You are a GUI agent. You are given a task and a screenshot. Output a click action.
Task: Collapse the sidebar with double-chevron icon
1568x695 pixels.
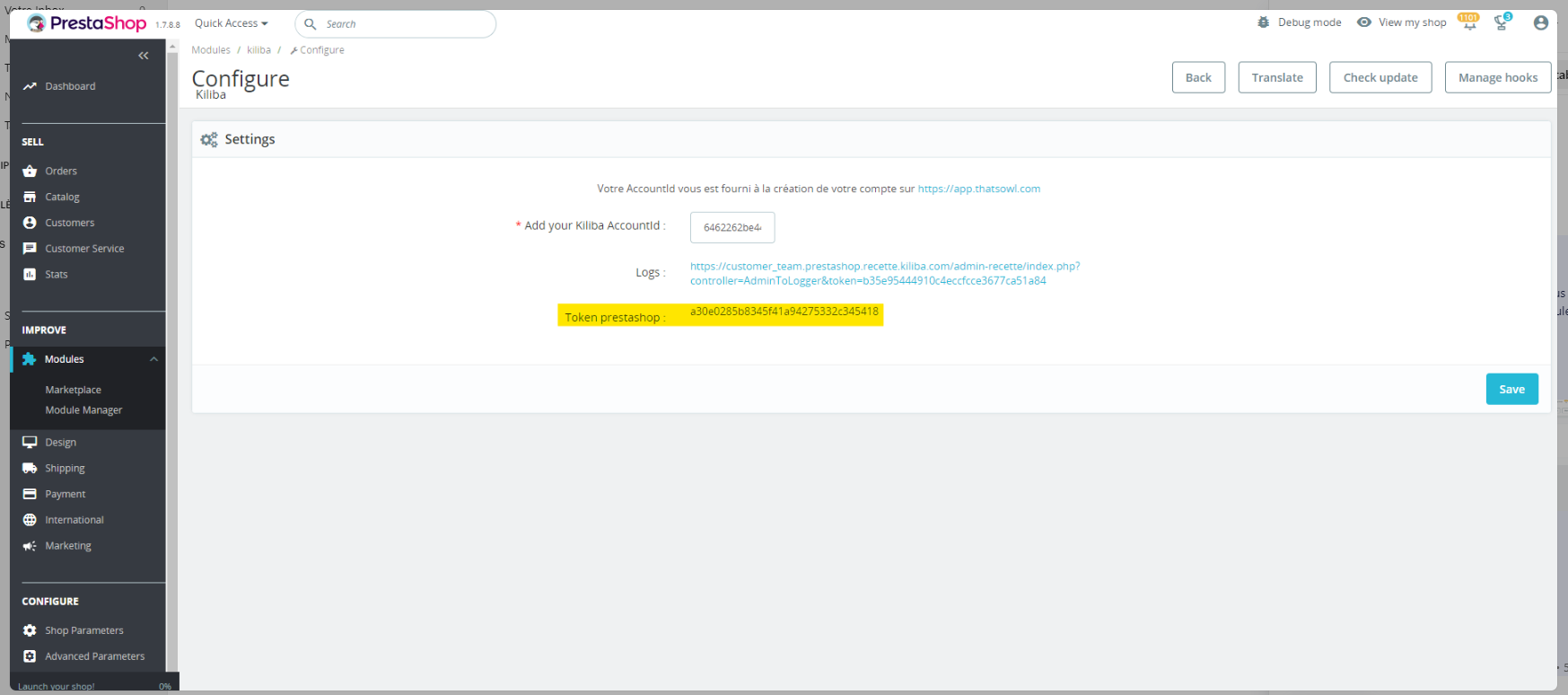click(144, 56)
